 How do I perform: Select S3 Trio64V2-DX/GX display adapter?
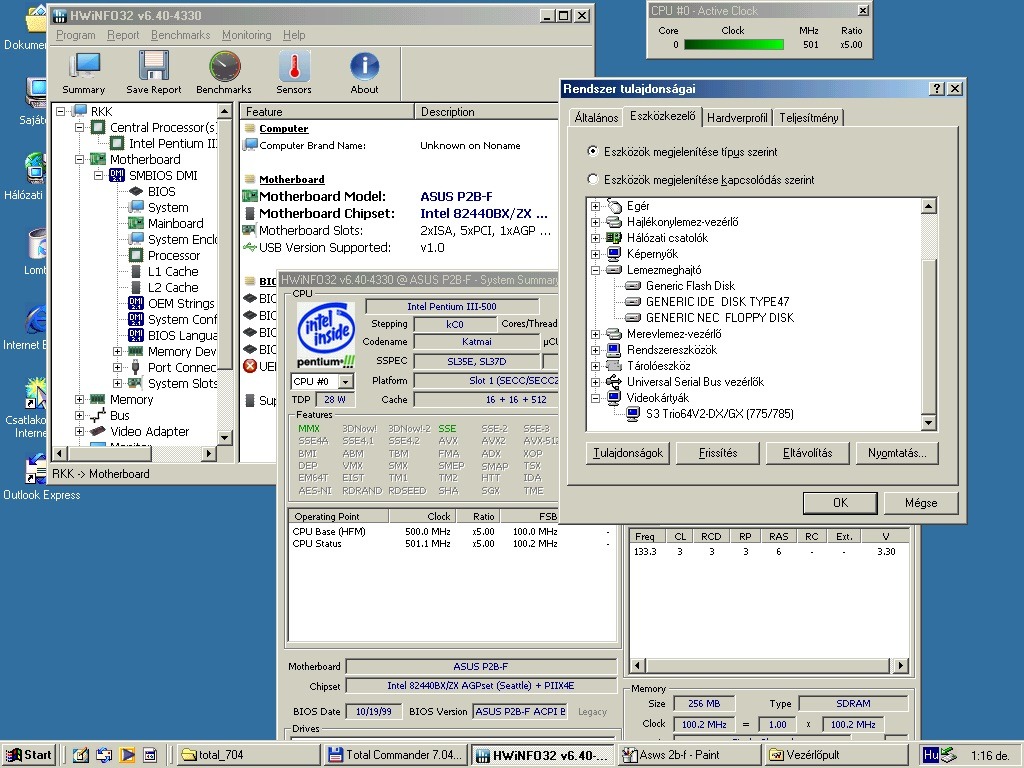coord(719,414)
